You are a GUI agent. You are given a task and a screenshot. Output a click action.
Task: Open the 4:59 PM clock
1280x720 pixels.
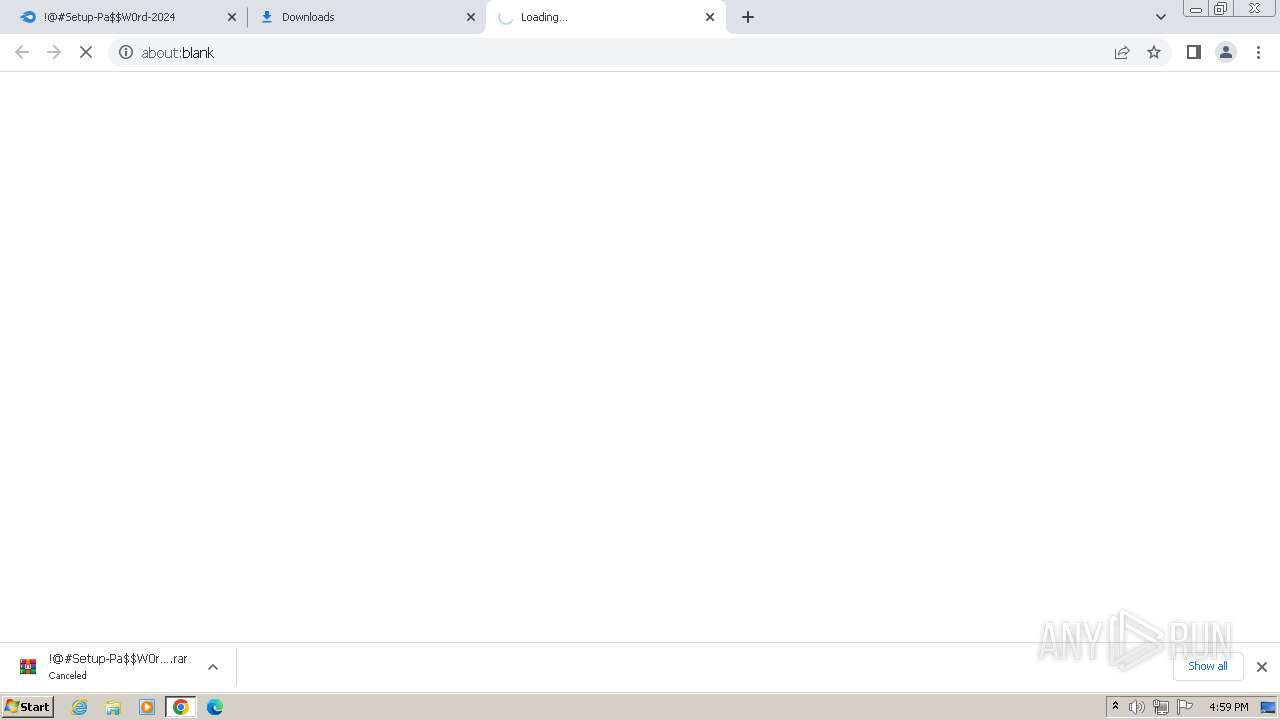click(x=1228, y=707)
